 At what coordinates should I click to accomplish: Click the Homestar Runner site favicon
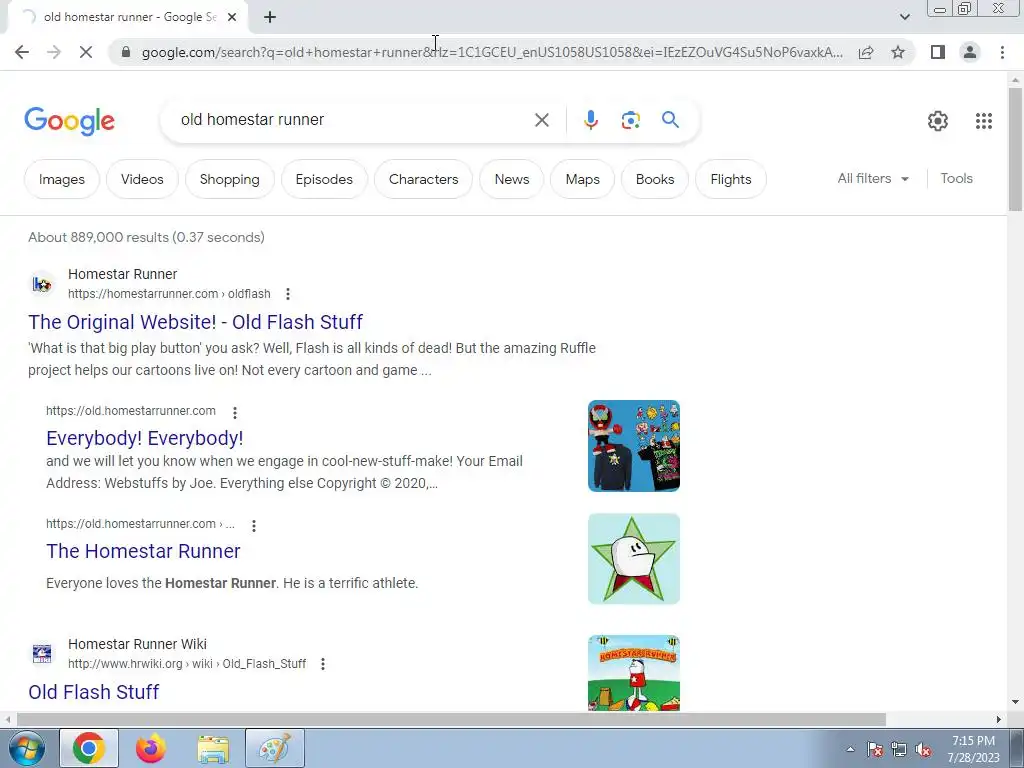42,284
